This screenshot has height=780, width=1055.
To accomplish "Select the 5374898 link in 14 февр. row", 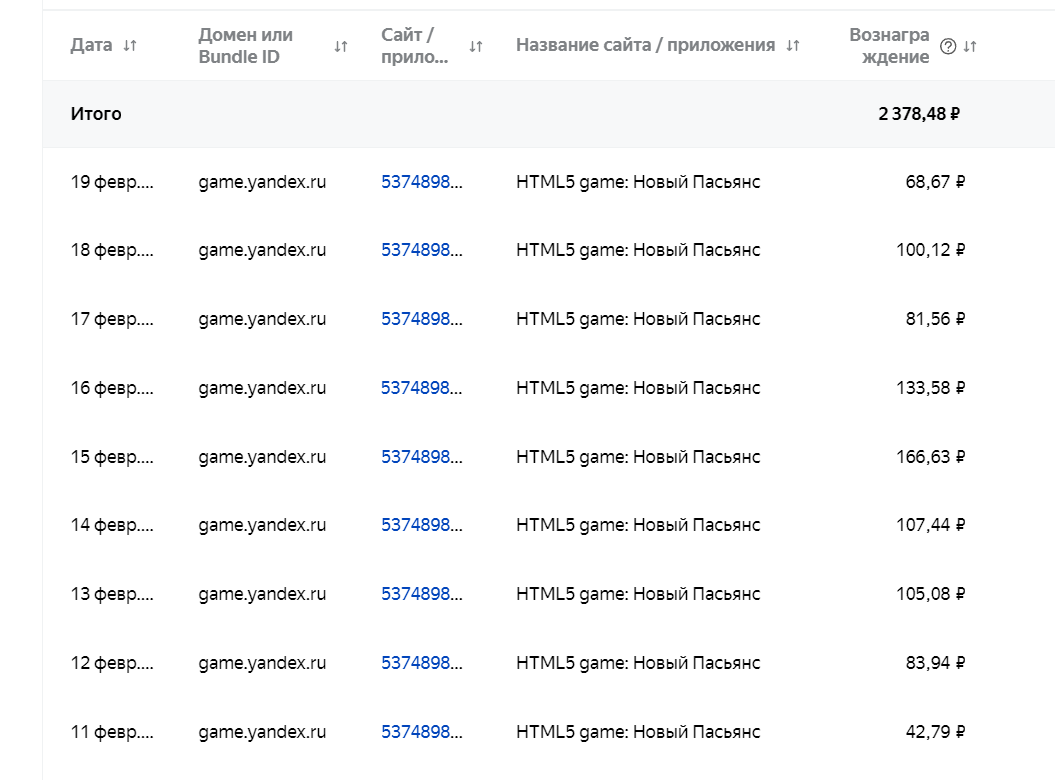I will click(421, 525).
